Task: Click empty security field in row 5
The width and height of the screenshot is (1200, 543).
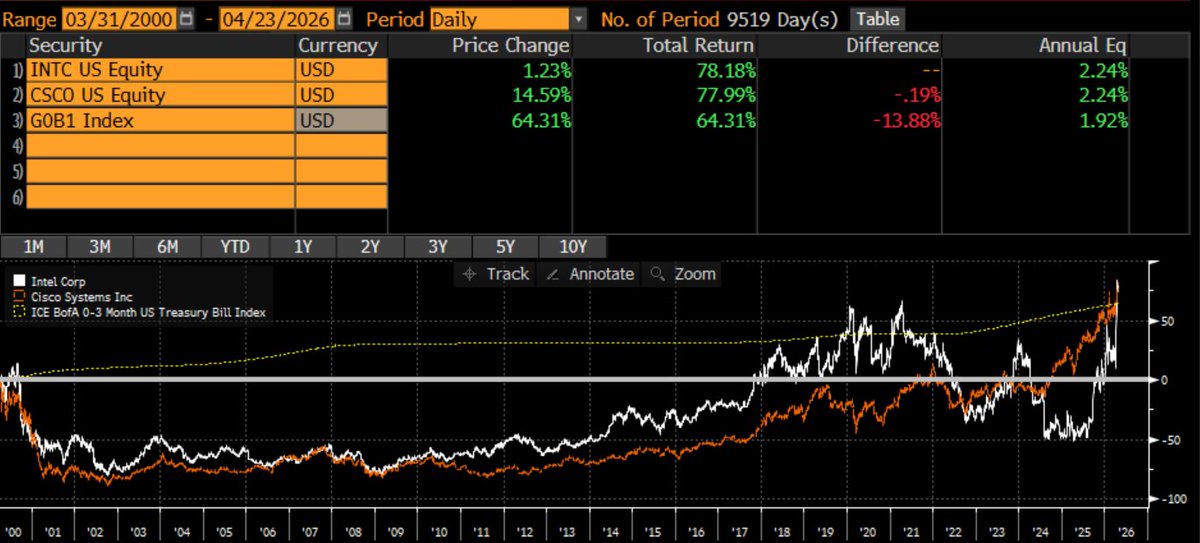Action: [x=160, y=170]
